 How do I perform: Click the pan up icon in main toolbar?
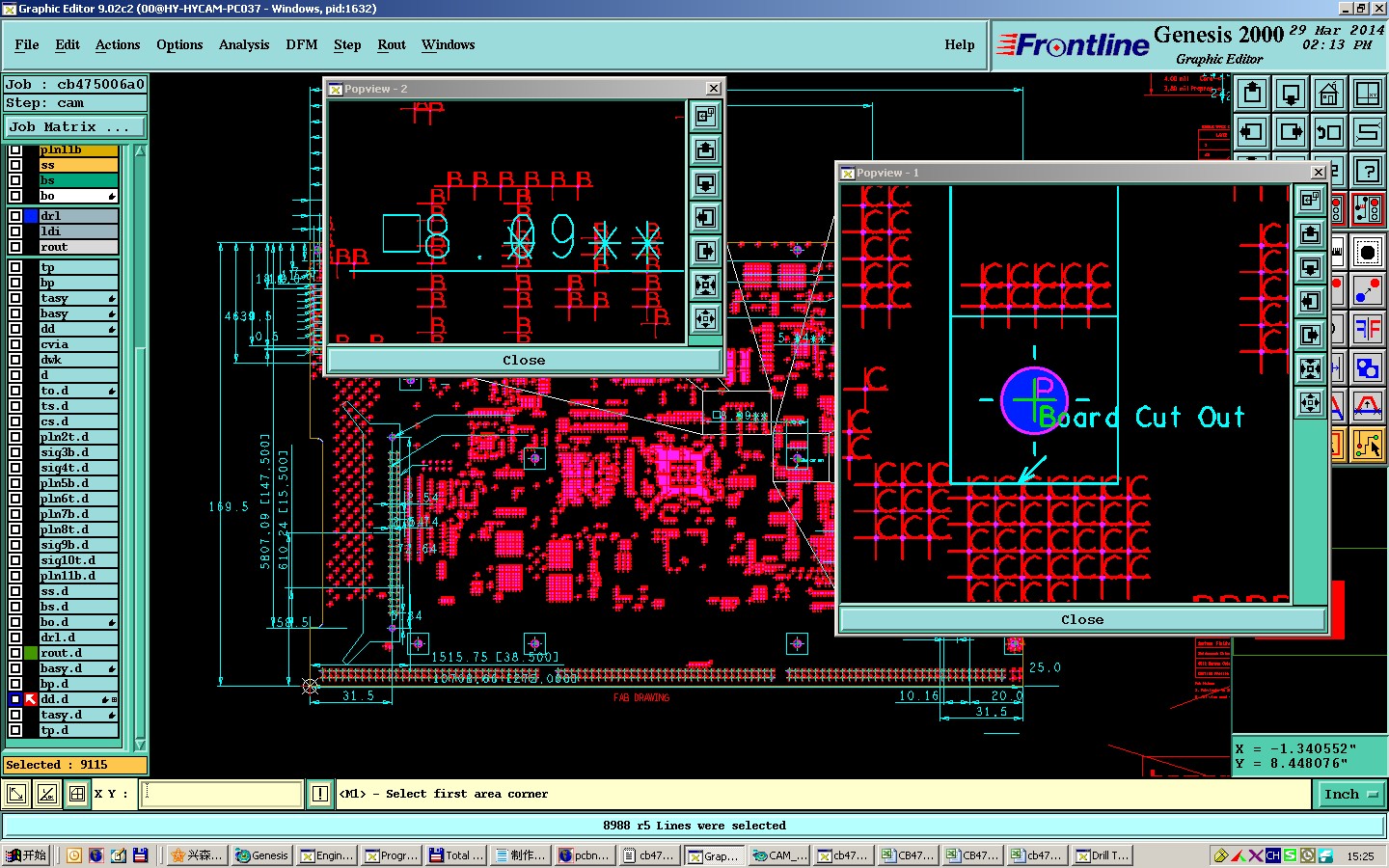click(1252, 94)
